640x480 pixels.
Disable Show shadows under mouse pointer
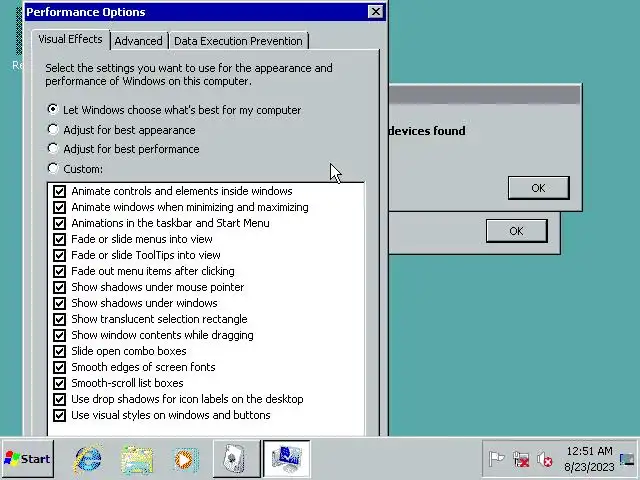(60, 287)
